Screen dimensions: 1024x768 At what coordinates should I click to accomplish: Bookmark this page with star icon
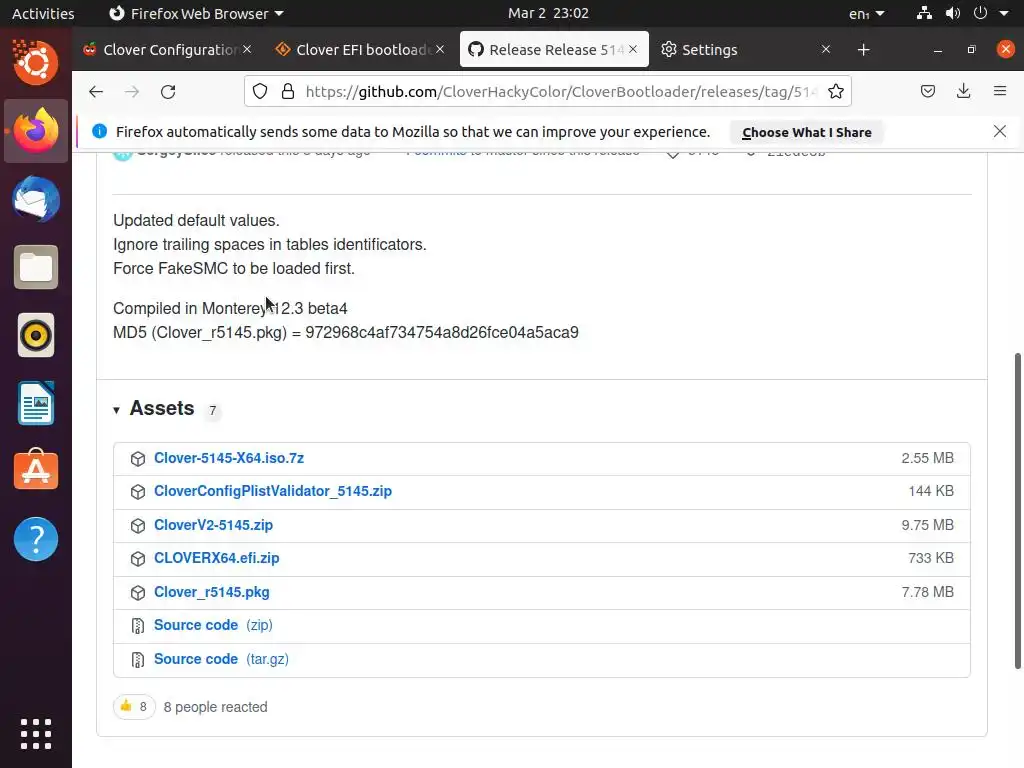pos(836,91)
